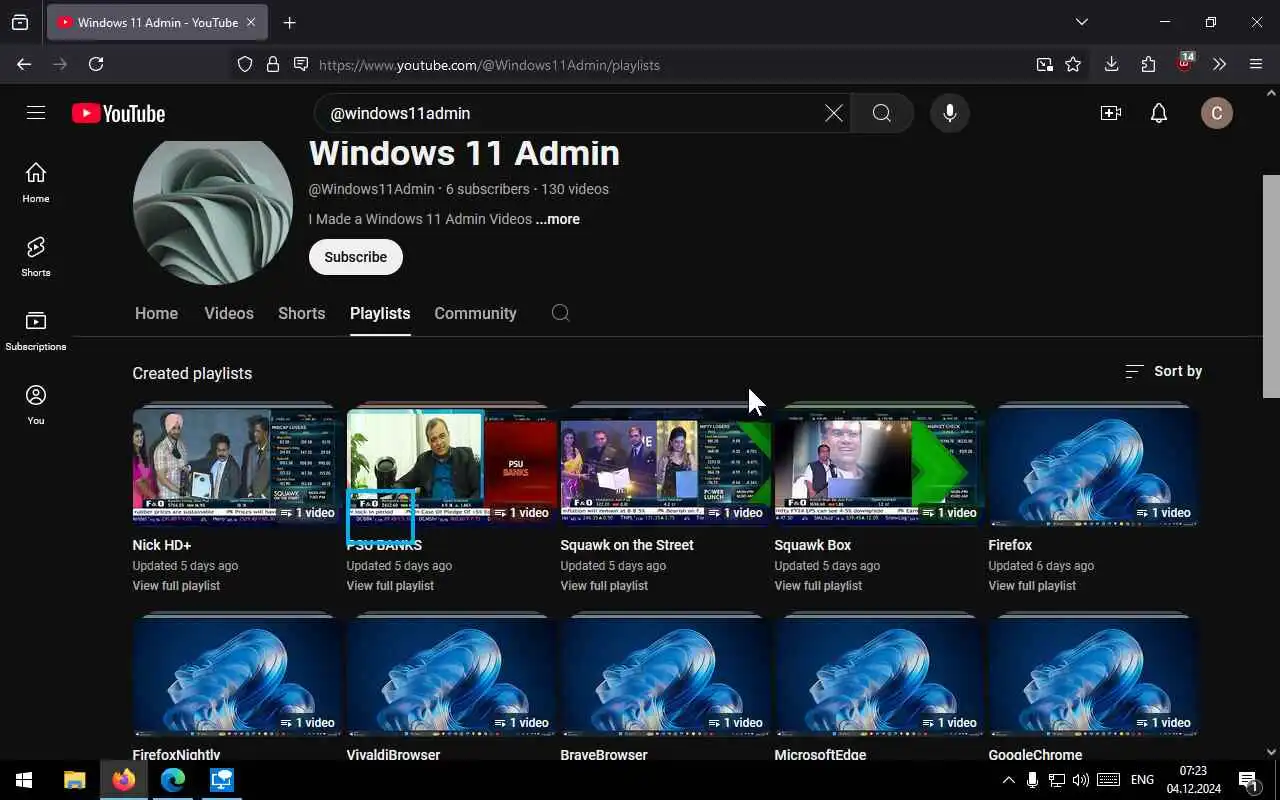
Task: Switch to the Videos tab
Action: (229, 313)
